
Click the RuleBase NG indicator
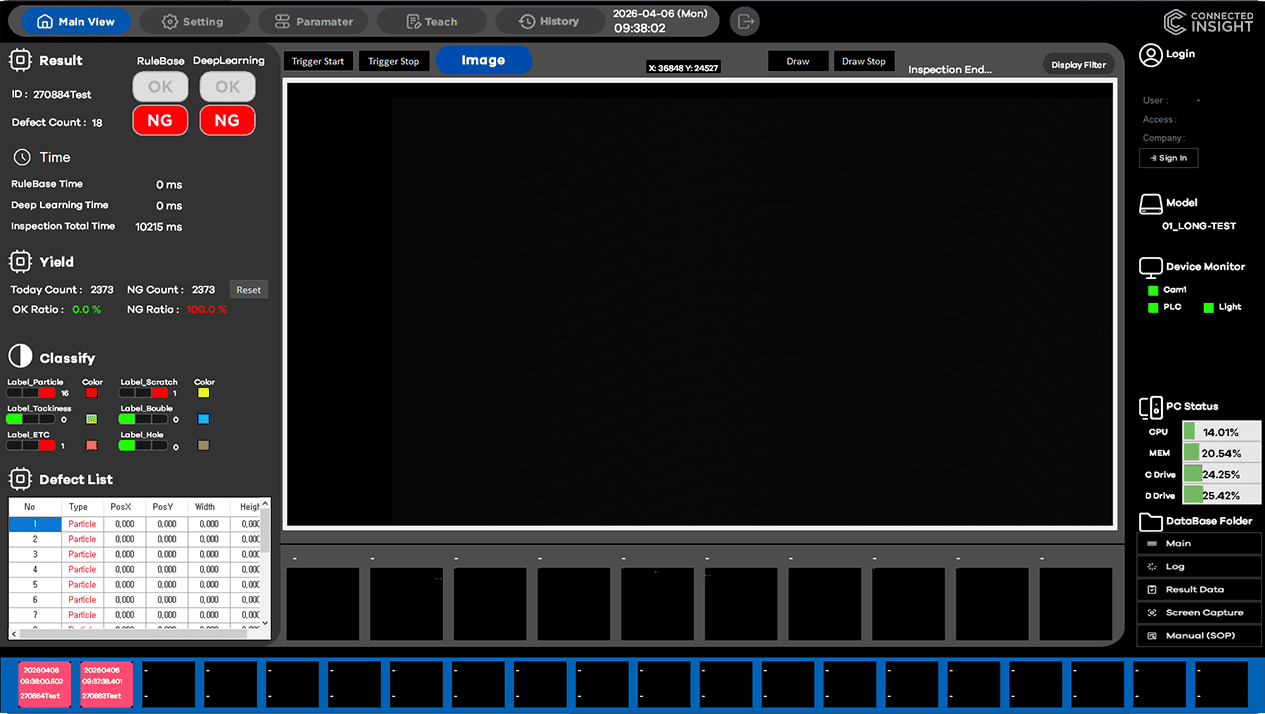pyautogui.click(x=160, y=120)
